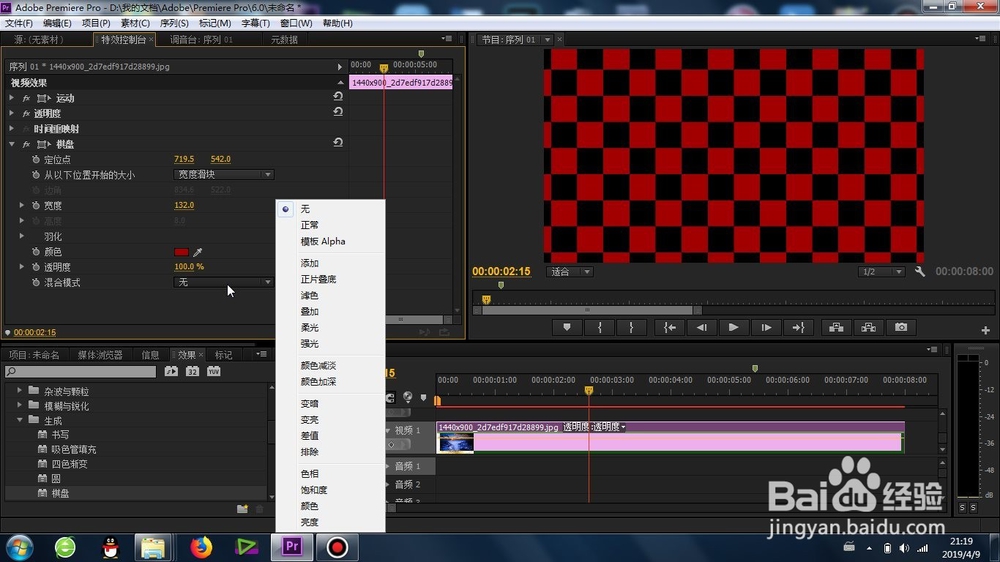
Task: Click the Extract button
Action: (869, 327)
